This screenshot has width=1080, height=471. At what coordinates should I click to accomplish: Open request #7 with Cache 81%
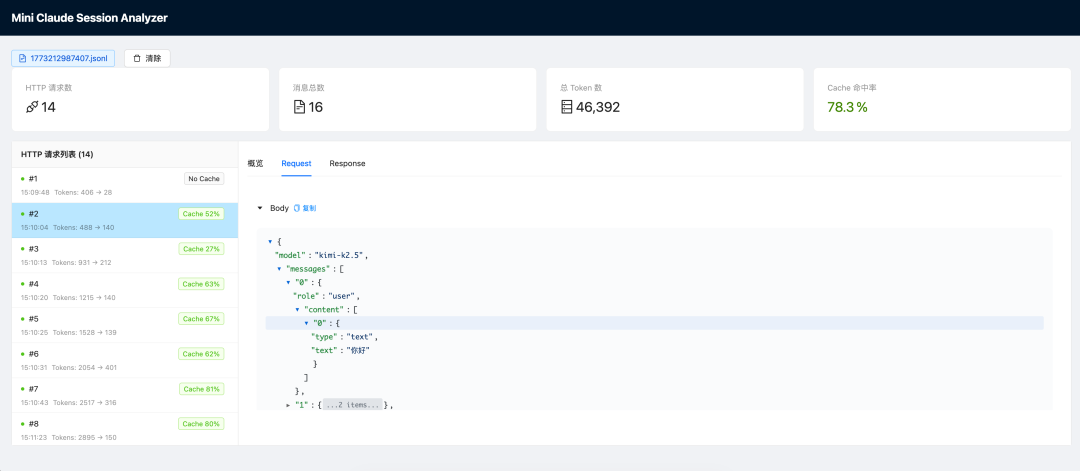(100, 394)
